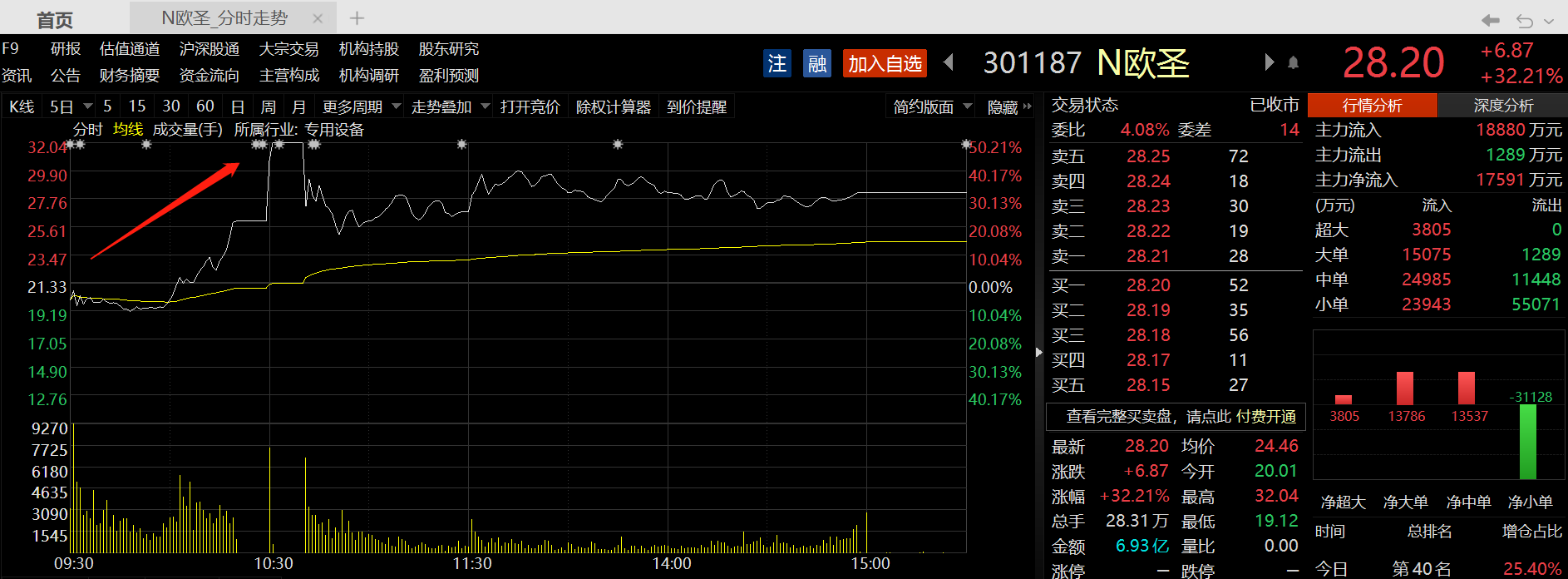Switch to the 深度分析 tab
The height and width of the screenshot is (579, 1568).
1503,106
